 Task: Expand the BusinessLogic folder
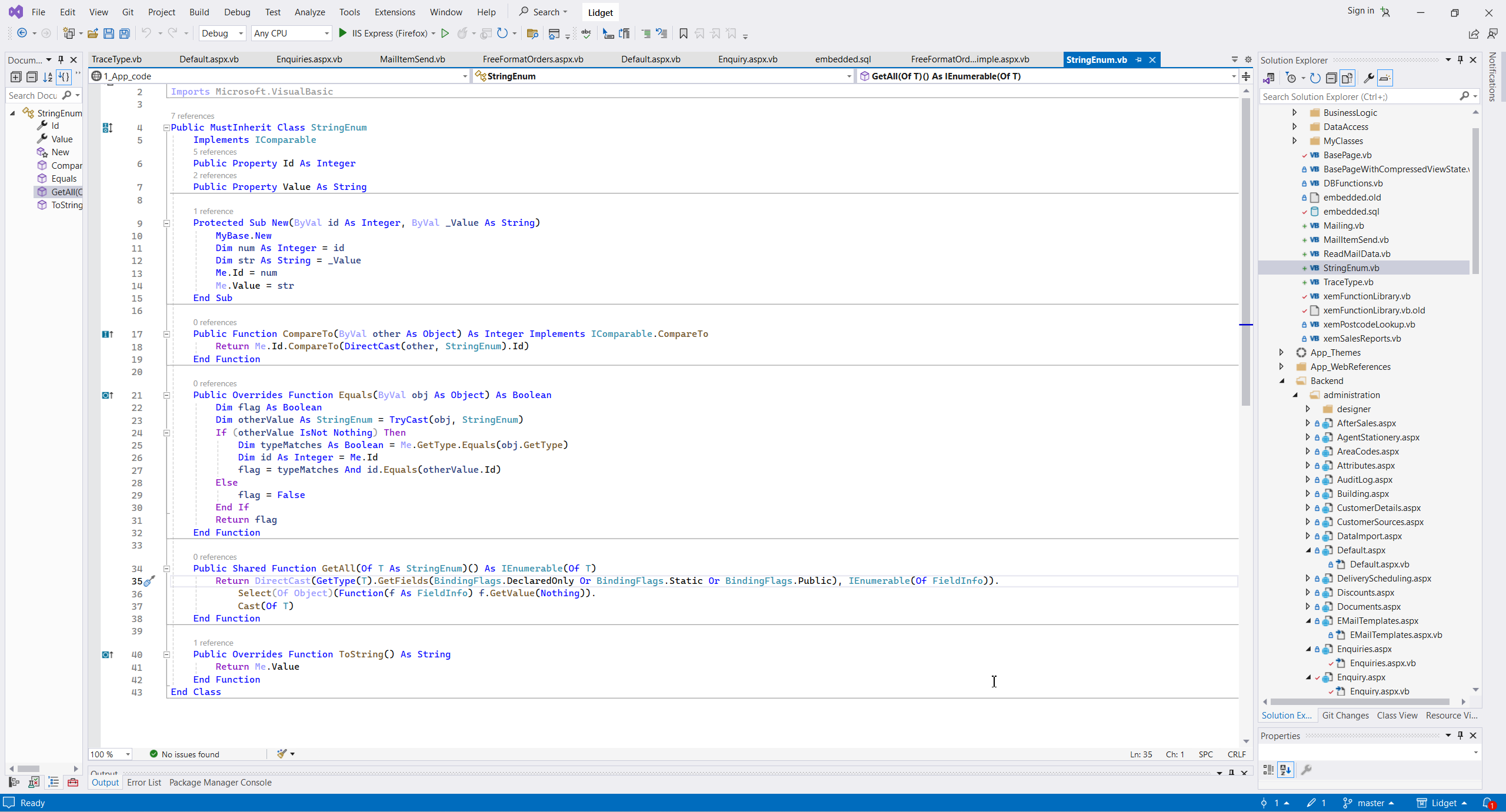(1294, 112)
